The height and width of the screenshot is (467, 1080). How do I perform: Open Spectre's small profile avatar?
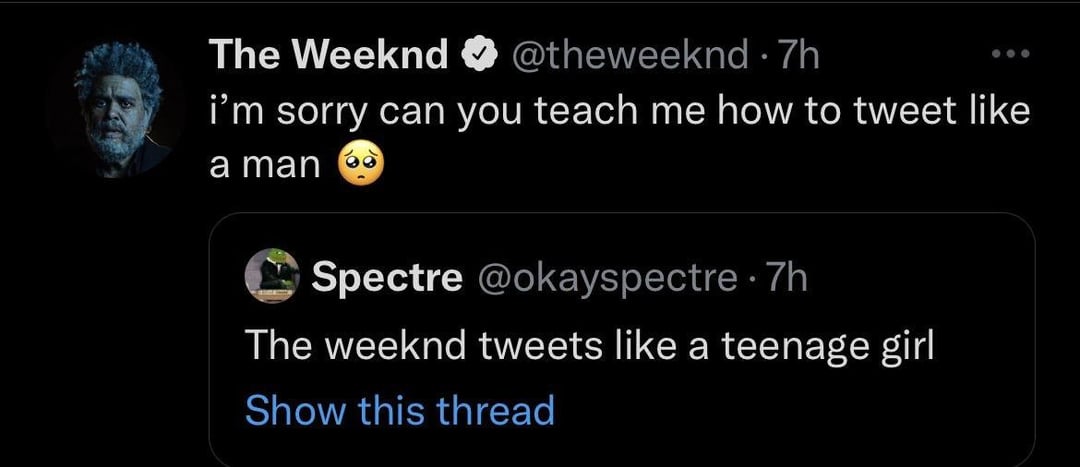click(273, 278)
